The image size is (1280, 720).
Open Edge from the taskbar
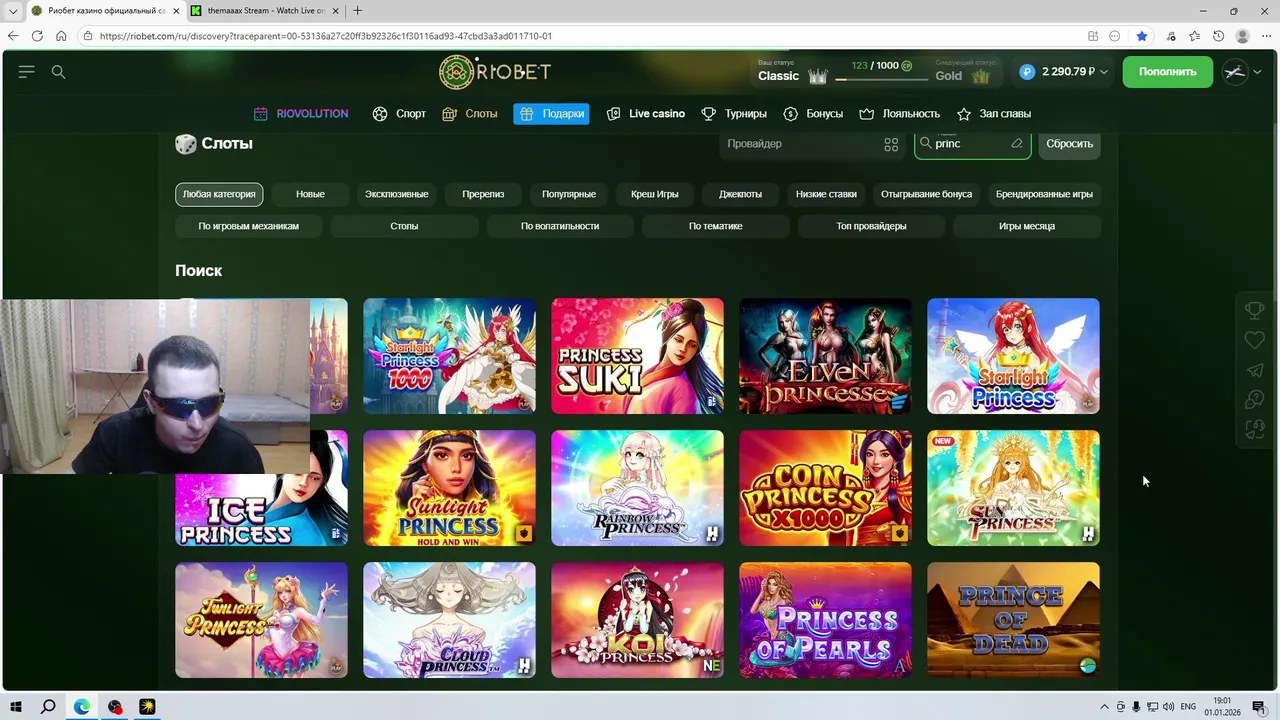tap(82, 707)
